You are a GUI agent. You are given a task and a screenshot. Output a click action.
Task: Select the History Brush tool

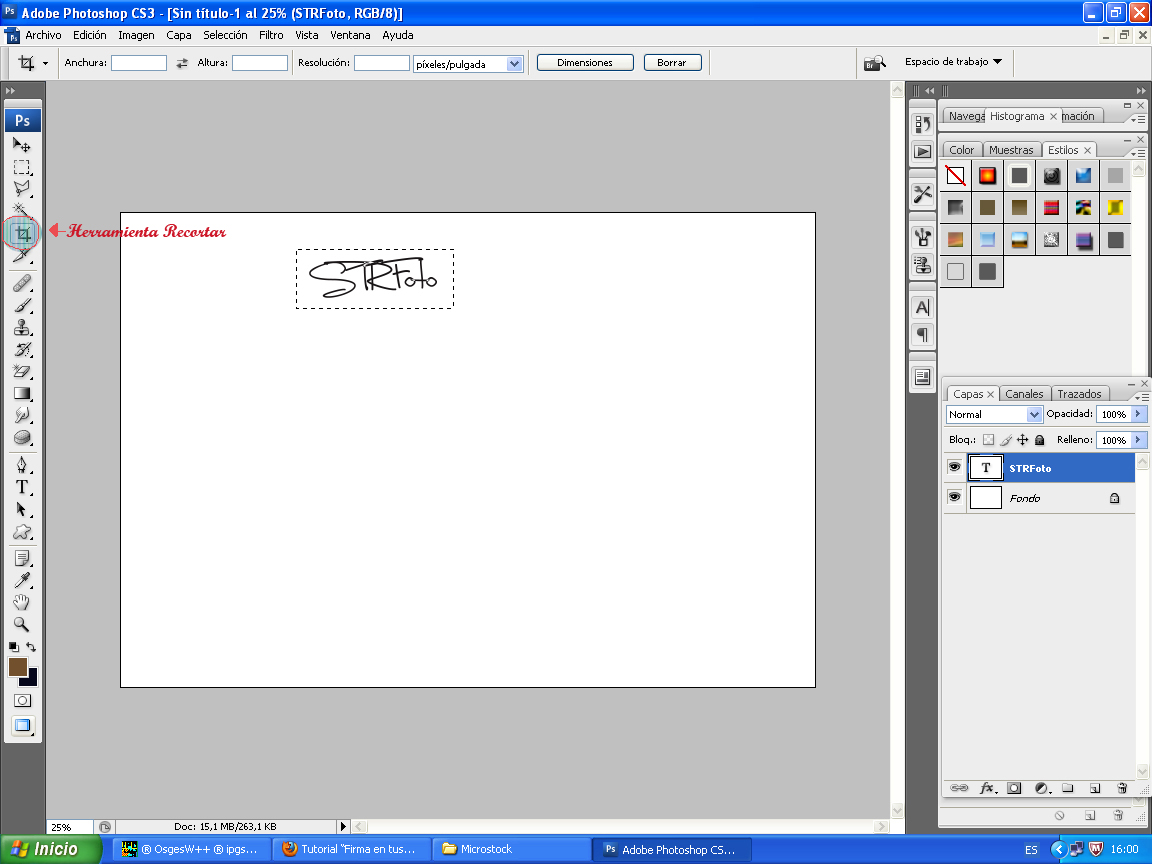(22, 349)
